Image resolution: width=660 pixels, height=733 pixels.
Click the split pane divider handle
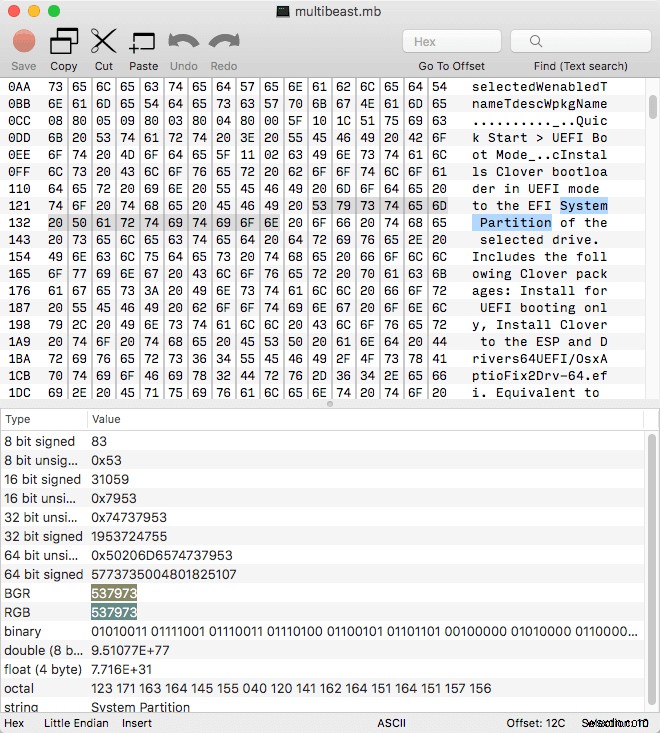(x=330, y=404)
